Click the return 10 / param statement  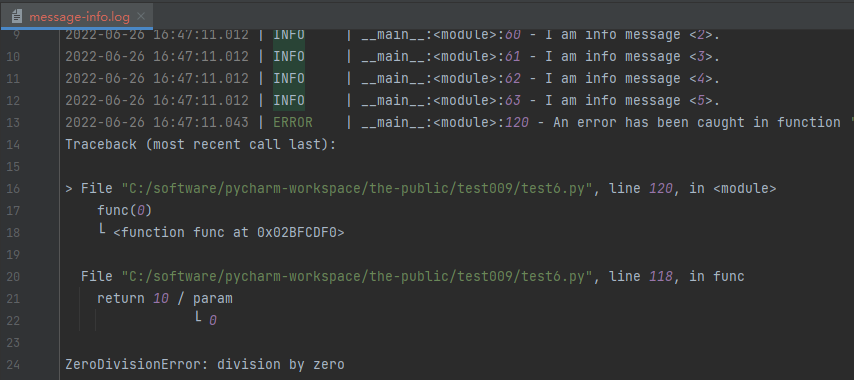(165, 299)
